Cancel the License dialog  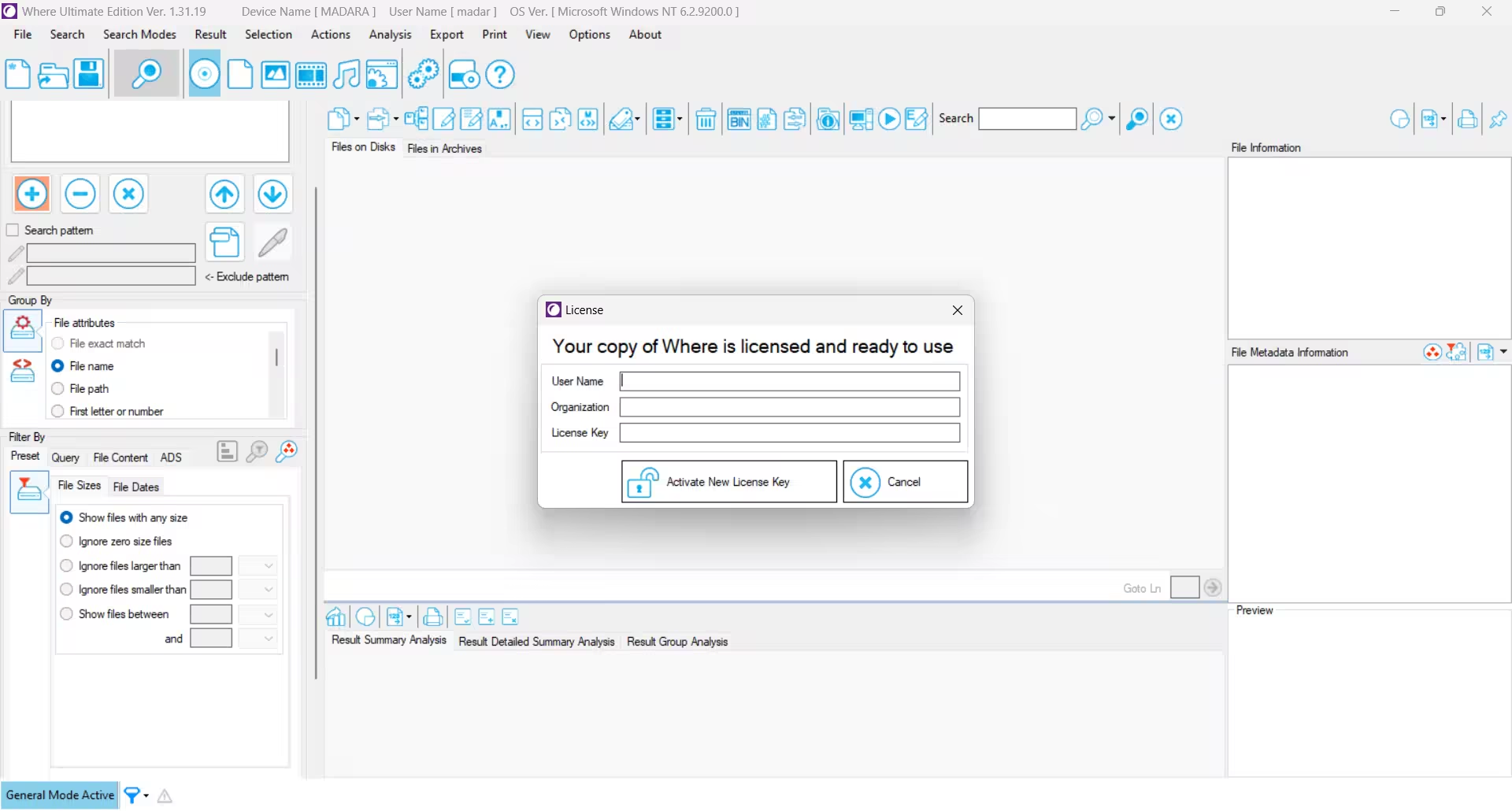pos(905,482)
